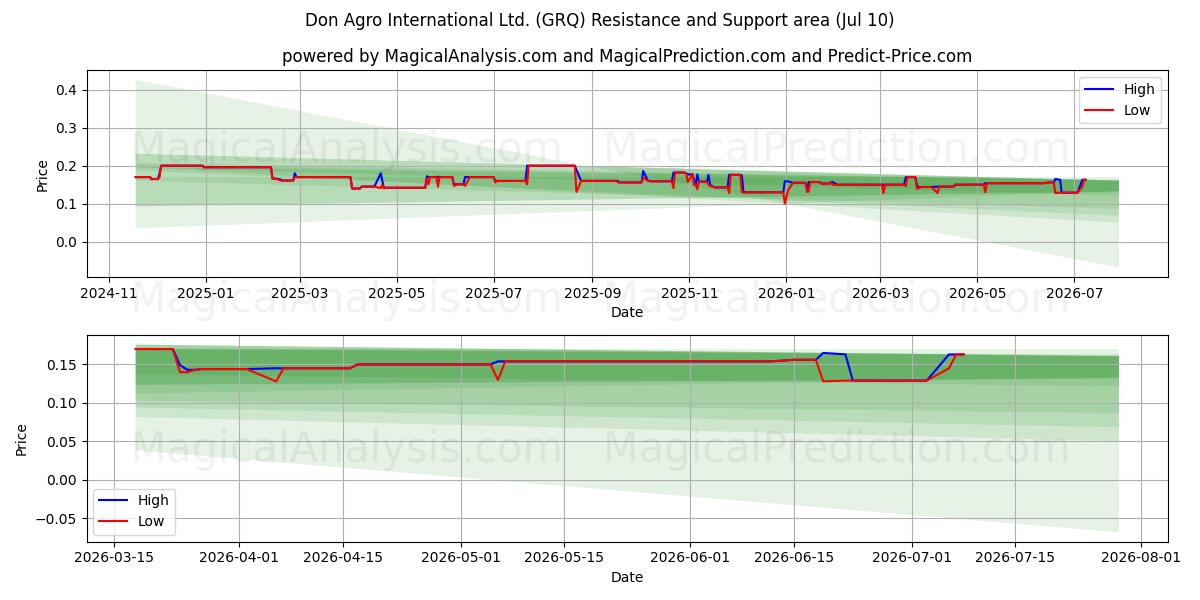Click the '2026-05-01' date tick label
Image resolution: width=1200 pixels, height=600 pixels.
[x=462, y=557]
